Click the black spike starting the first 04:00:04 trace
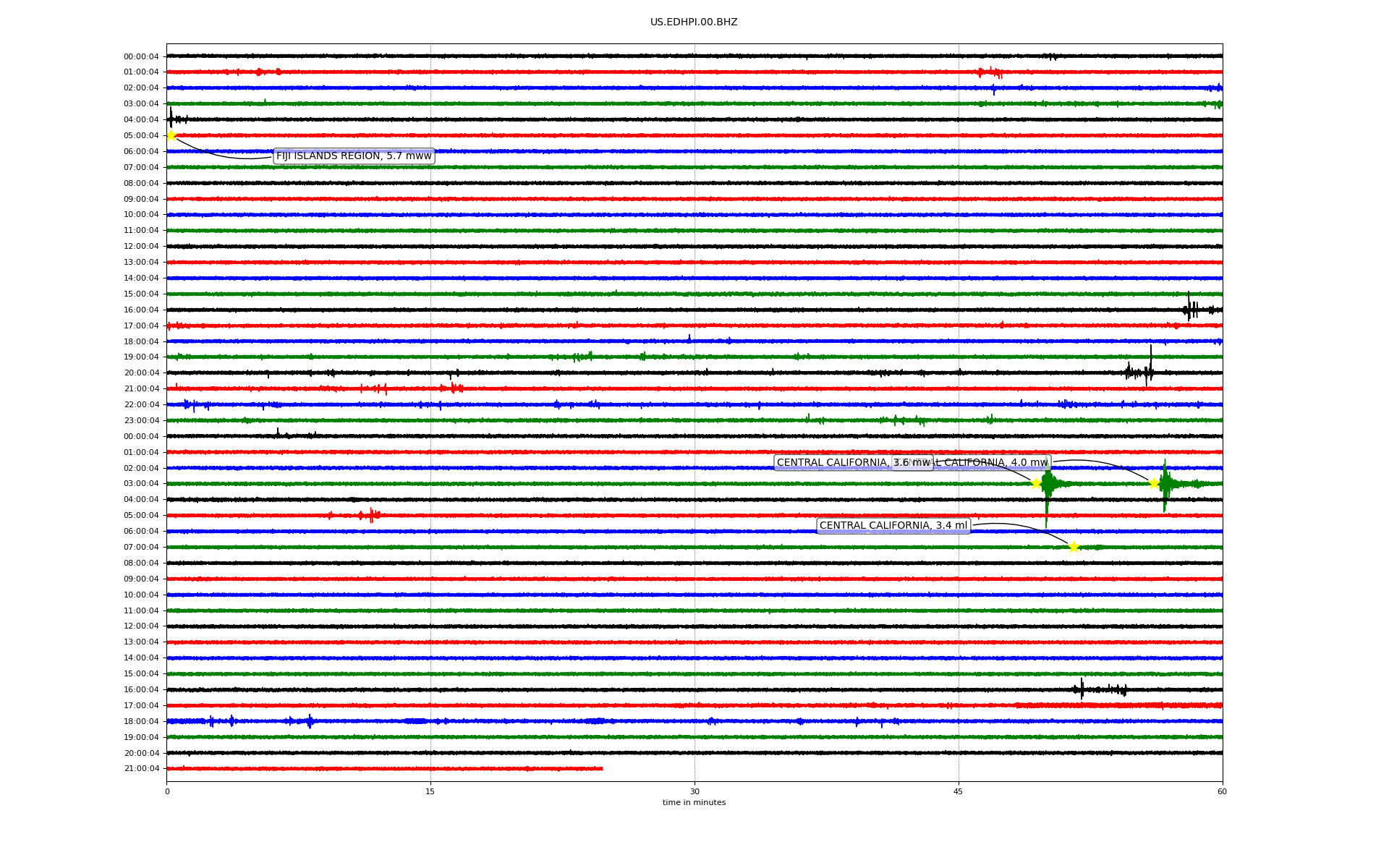Image resolution: width=1389 pixels, height=868 pixels. point(171,118)
